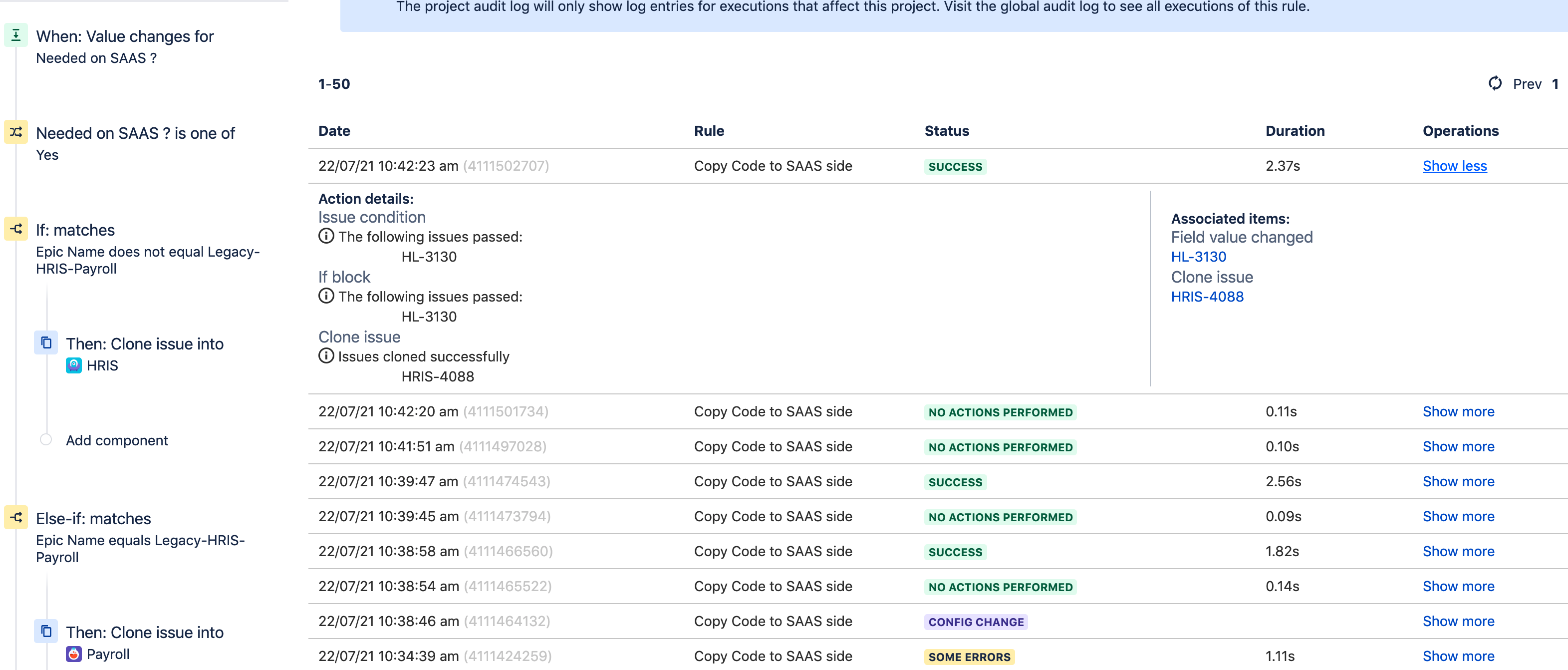Collapse details with Show less link
The height and width of the screenshot is (670, 1568).
pyautogui.click(x=1455, y=166)
